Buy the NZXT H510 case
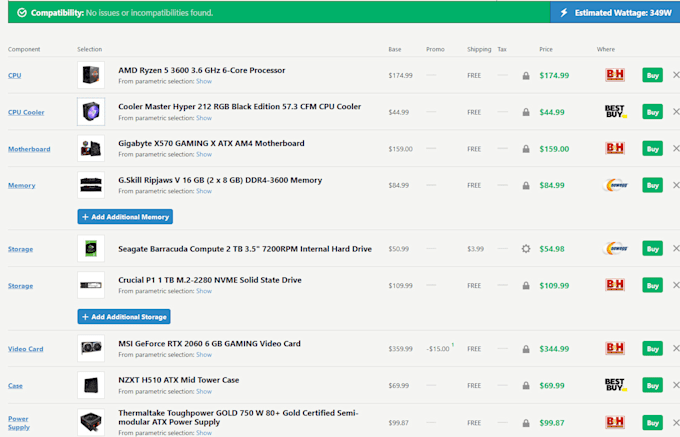680x437 pixels. [x=652, y=385]
